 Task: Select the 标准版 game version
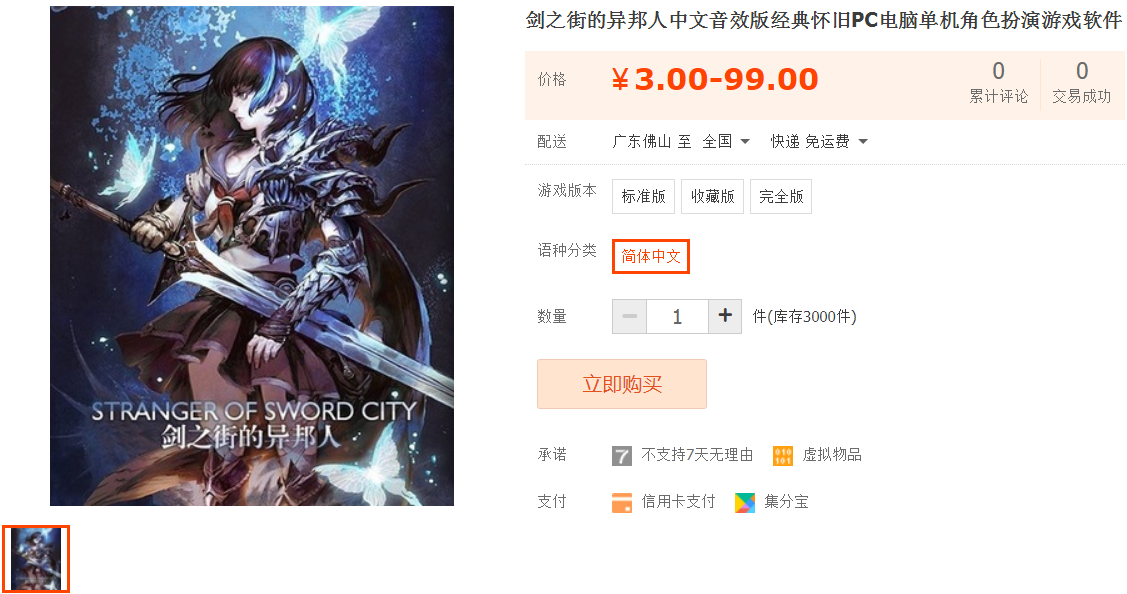(643, 196)
